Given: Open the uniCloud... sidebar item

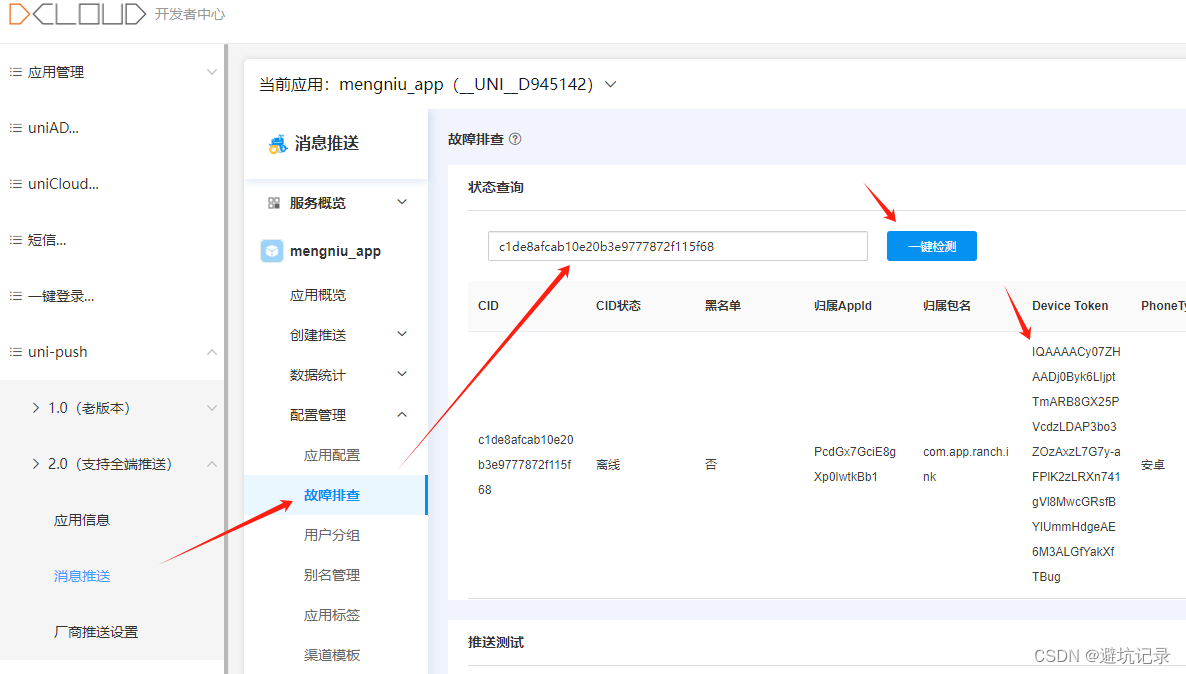Looking at the screenshot, I should [x=63, y=184].
